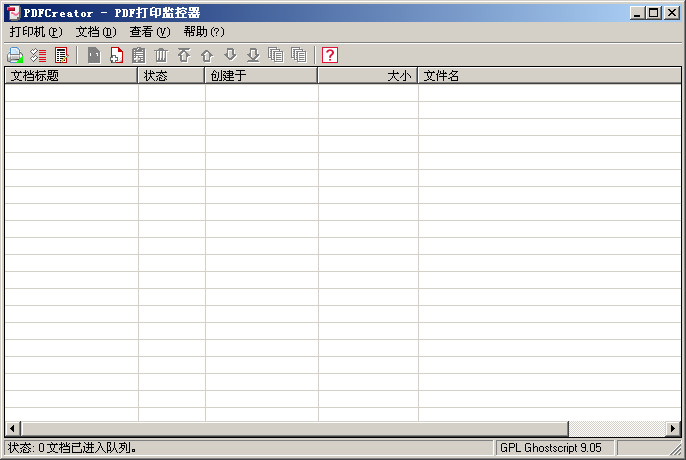This screenshot has height=460, width=686.
Task: Click the move-to-bottom arrow with bar
Action: point(253,55)
